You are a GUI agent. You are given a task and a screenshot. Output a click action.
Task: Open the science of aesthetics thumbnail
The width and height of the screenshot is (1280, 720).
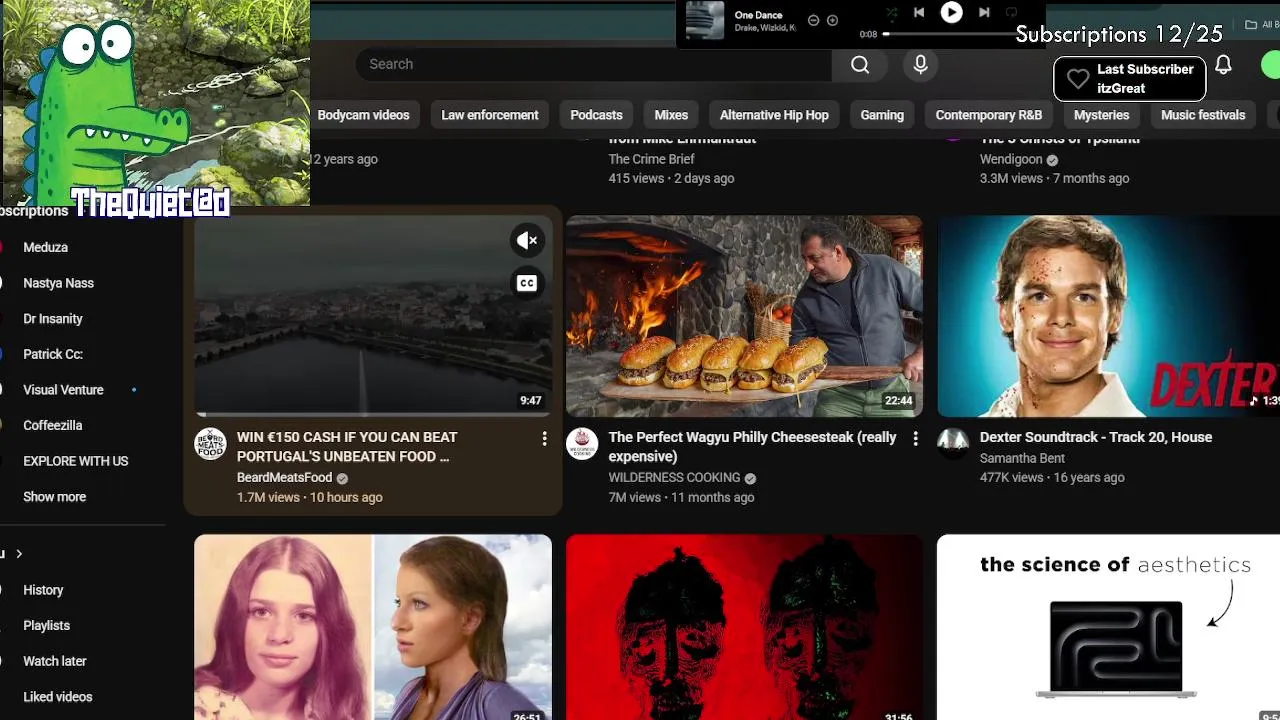(x=1108, y=627)
